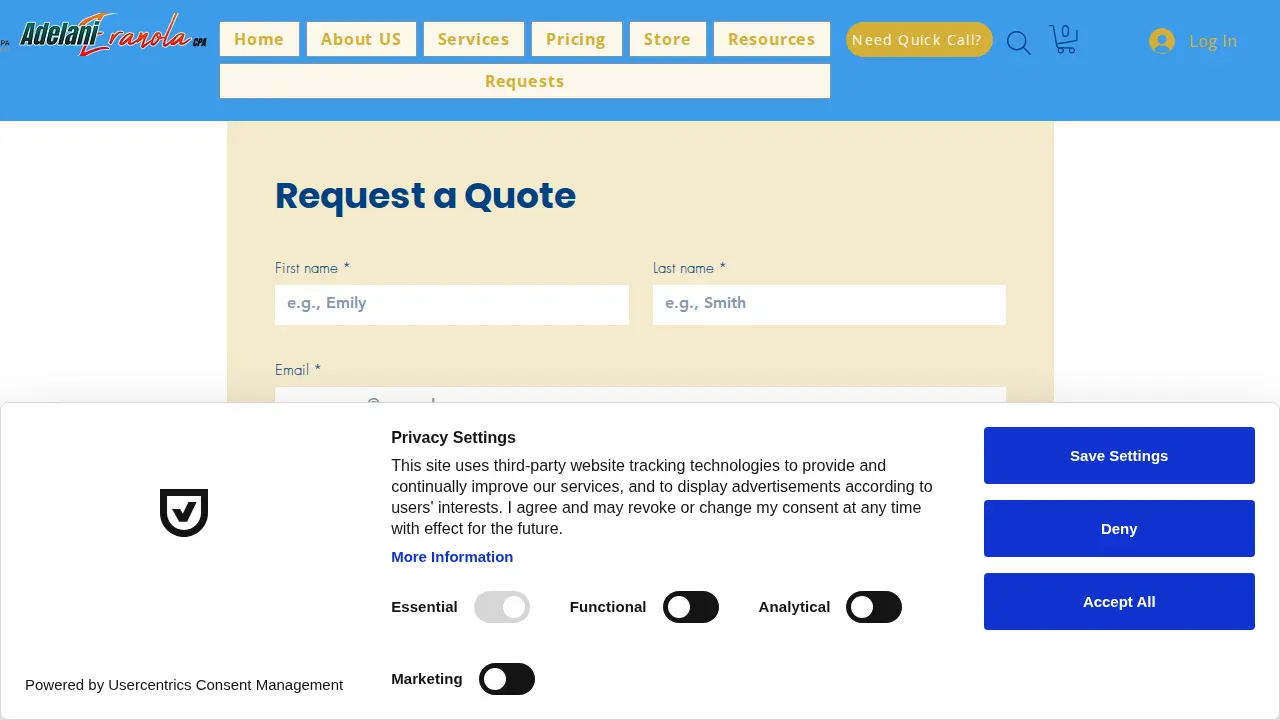The width and height of the screenshot is (1280, 720).
Task: Toggle the Essential consent switch
Action: [x=502, y=607]
